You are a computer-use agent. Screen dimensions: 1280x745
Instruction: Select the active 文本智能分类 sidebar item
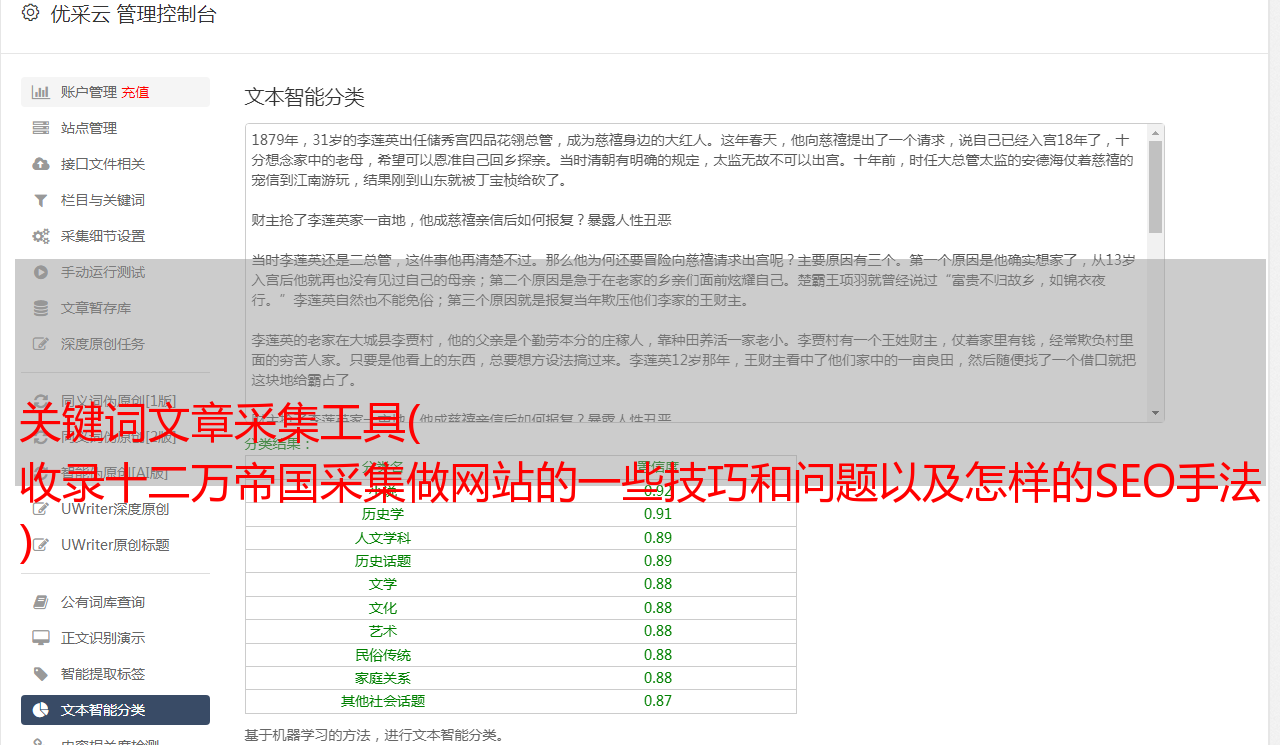116,710
